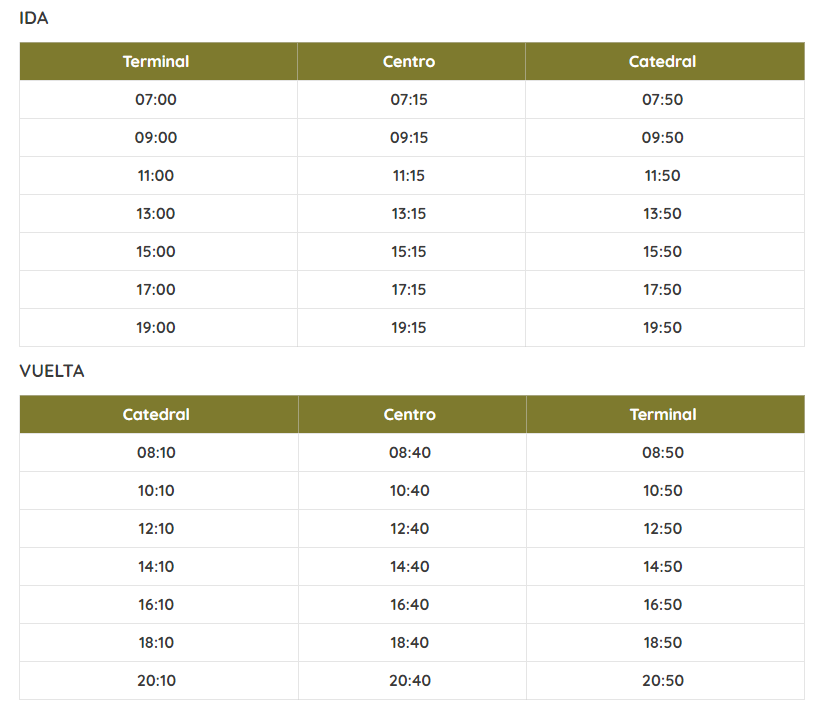Click the 14:10 Catedral return cell
Image resolution: width=821 pixels, height=720 pixels.
click(x=156, y=566)
